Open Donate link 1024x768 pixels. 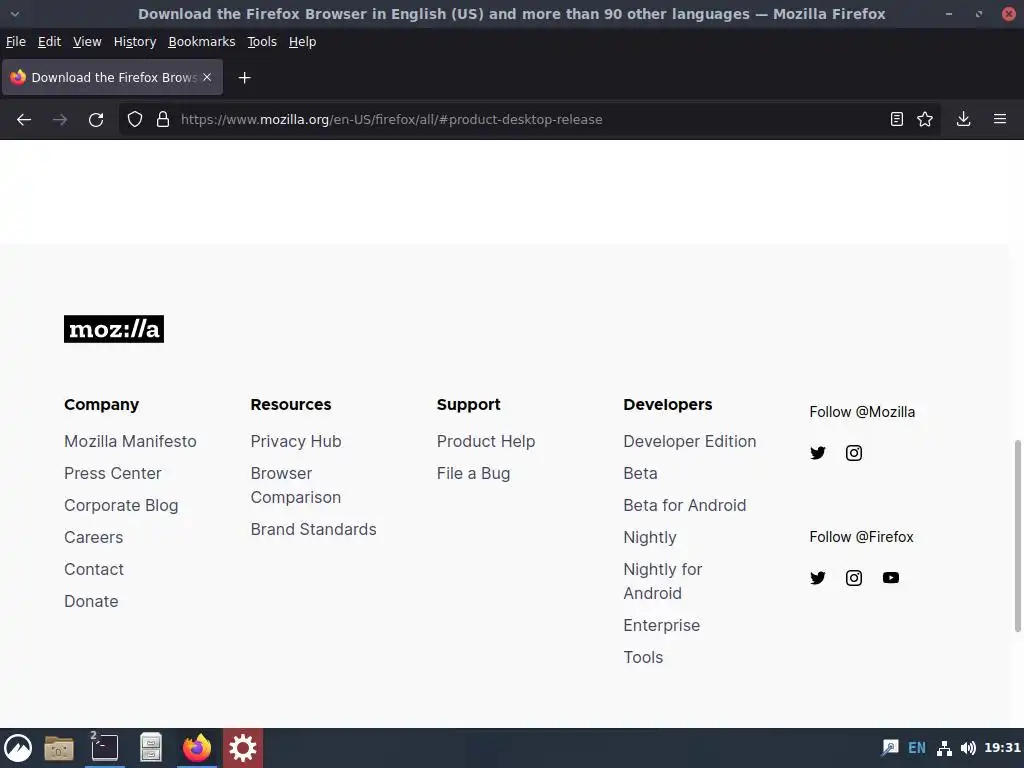91,601
